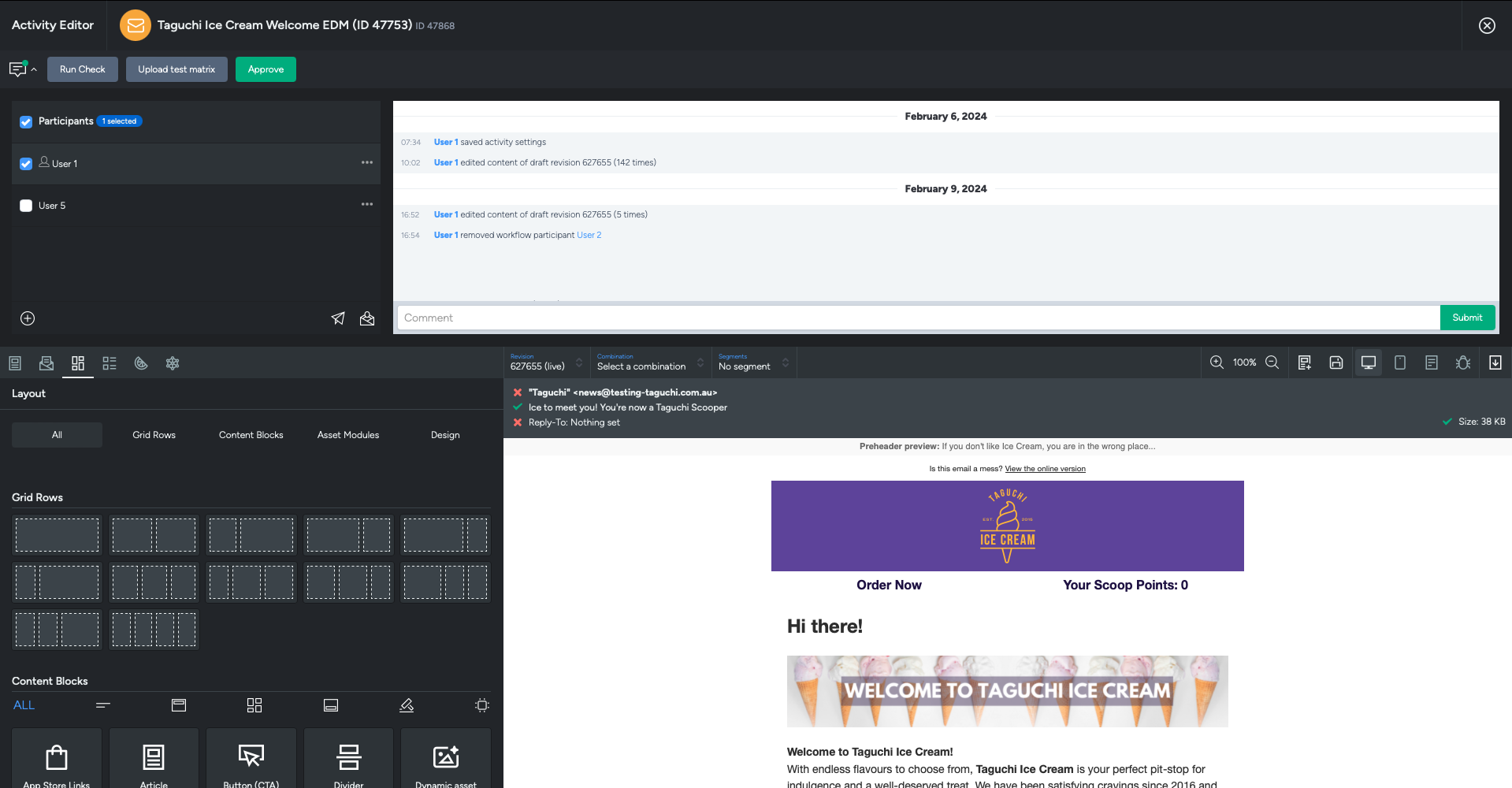The image size is (1512, 788).
Task: Click the export download icon
Action: [1495, 362]
